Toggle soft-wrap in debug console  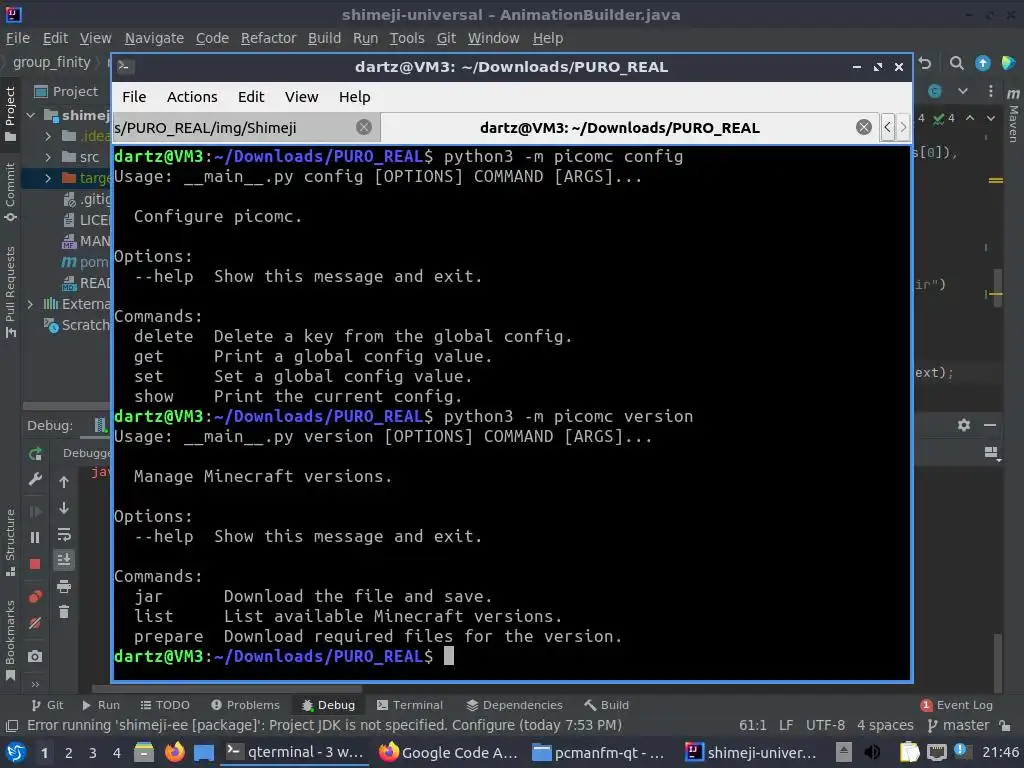point(64,534)
